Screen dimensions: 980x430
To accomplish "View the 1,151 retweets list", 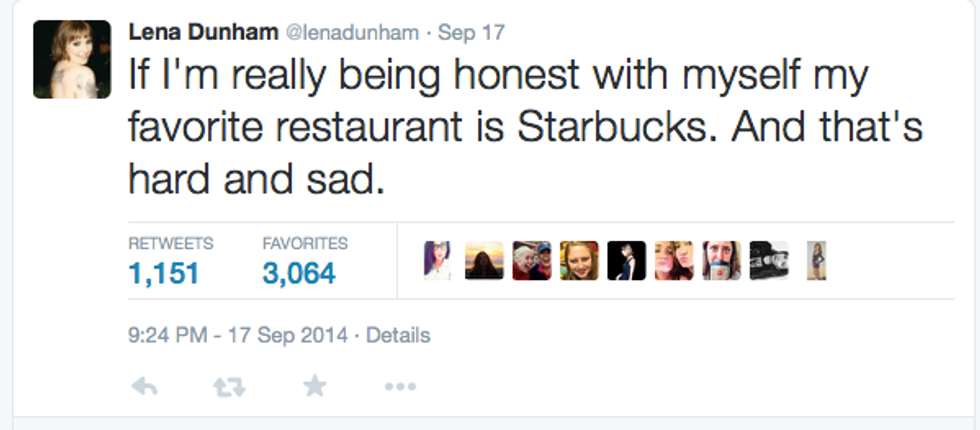I will coord(164,272).
